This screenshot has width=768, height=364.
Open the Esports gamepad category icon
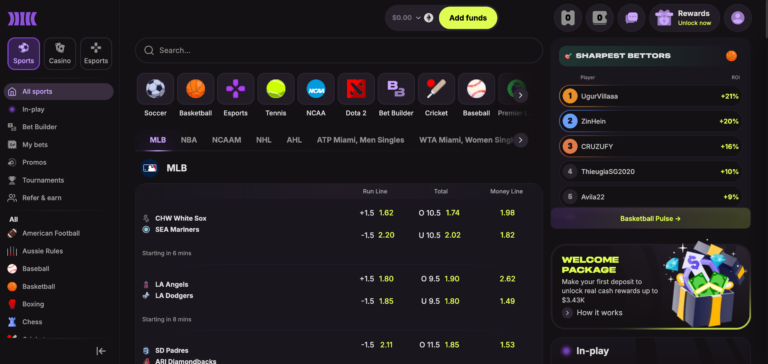236,89
